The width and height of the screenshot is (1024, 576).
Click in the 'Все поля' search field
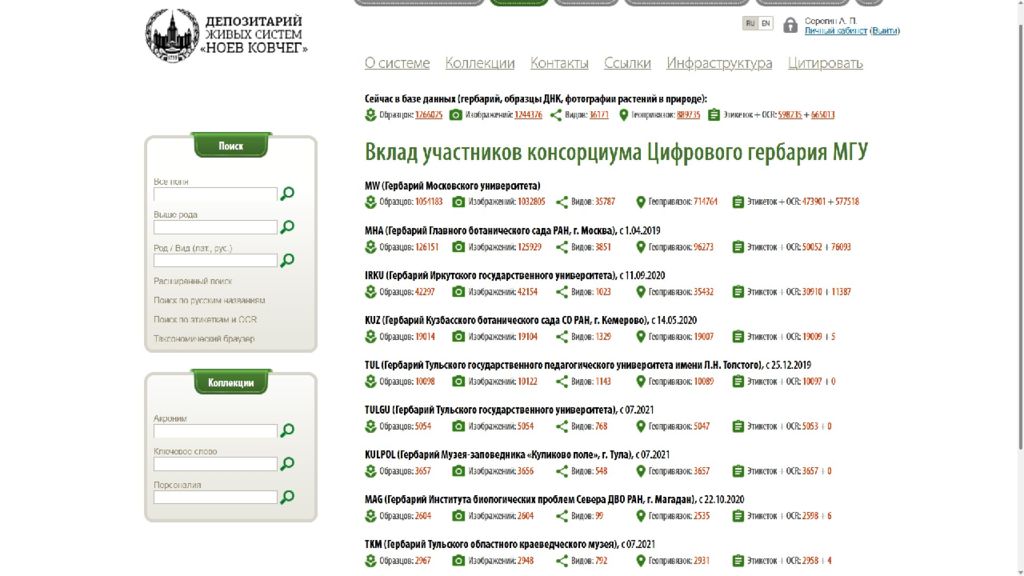(215, 194)
